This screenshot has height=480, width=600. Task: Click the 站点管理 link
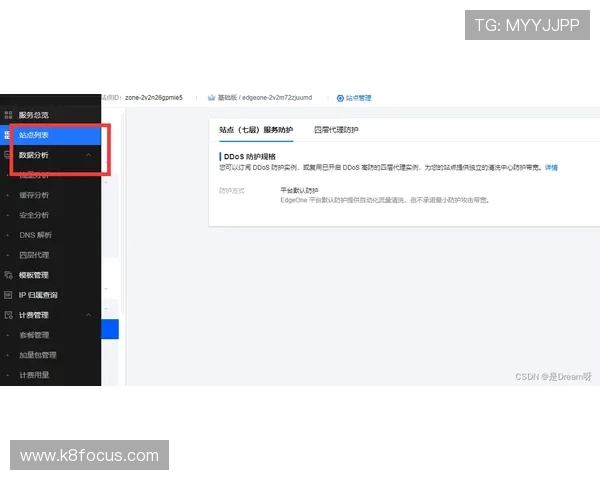pos(358,98)
